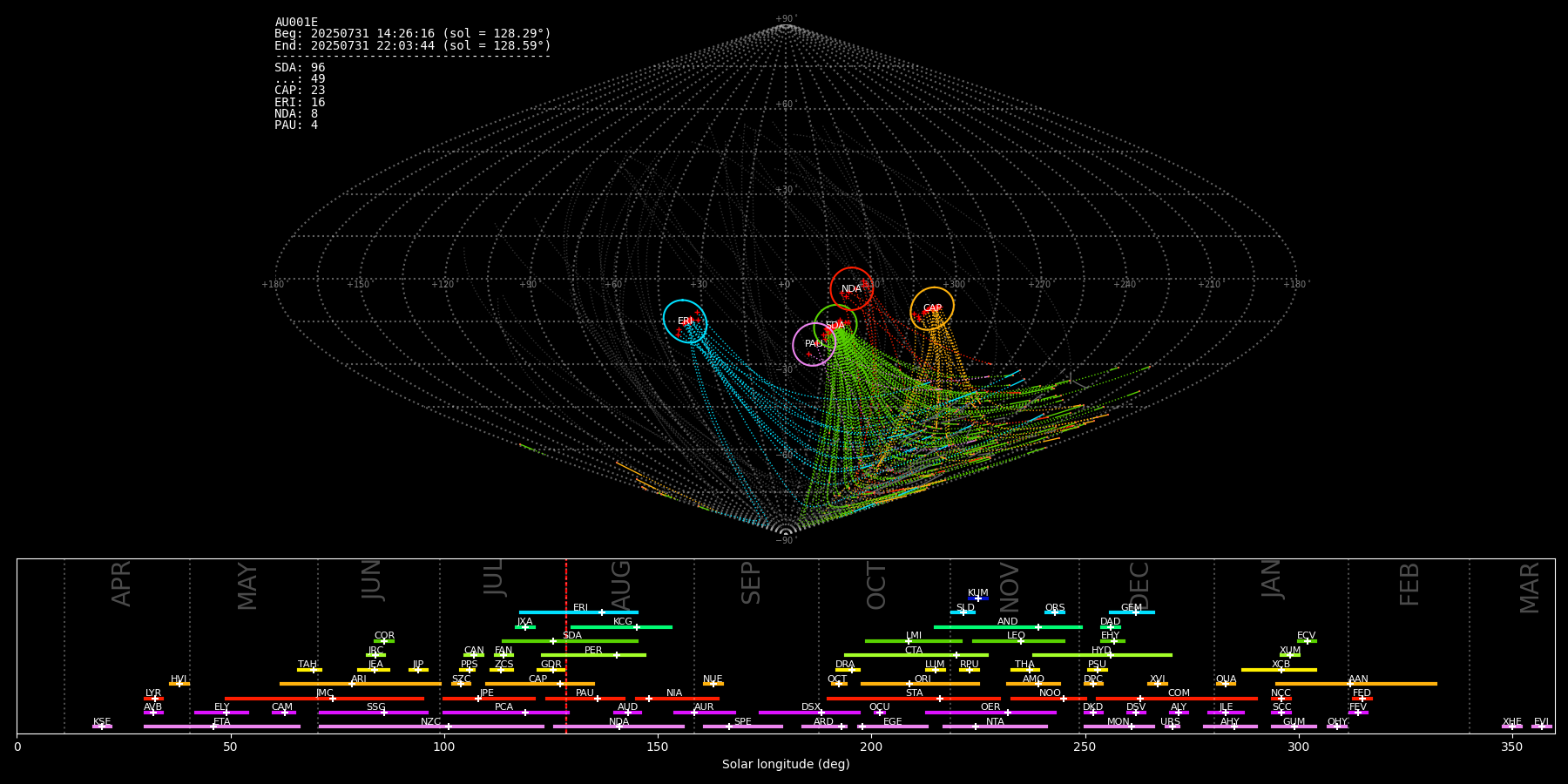This screenshot has height=784, width=1568.
Task: Click the KCG shower label in timeline
Action: (623, 622)
